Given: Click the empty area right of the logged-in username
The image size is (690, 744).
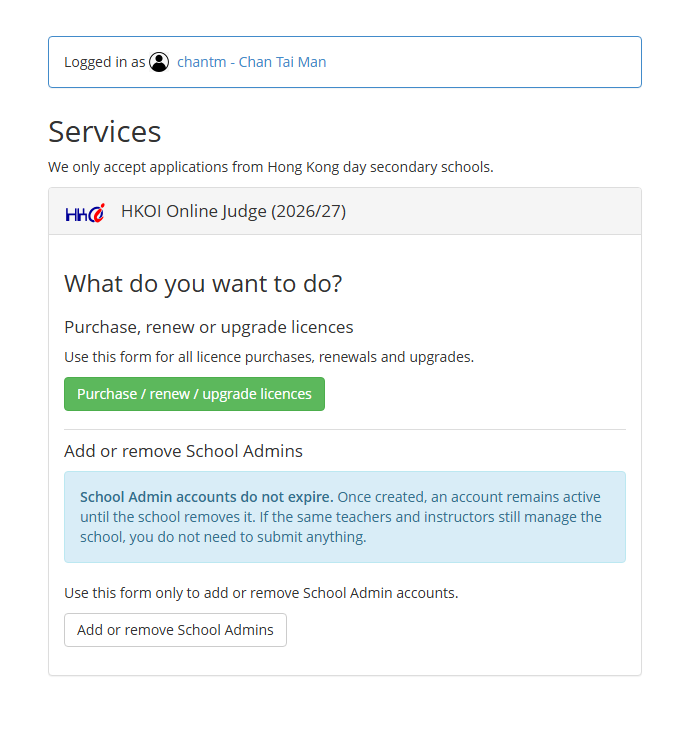Looking at the screenshot, I should click(x=482, y=62).
